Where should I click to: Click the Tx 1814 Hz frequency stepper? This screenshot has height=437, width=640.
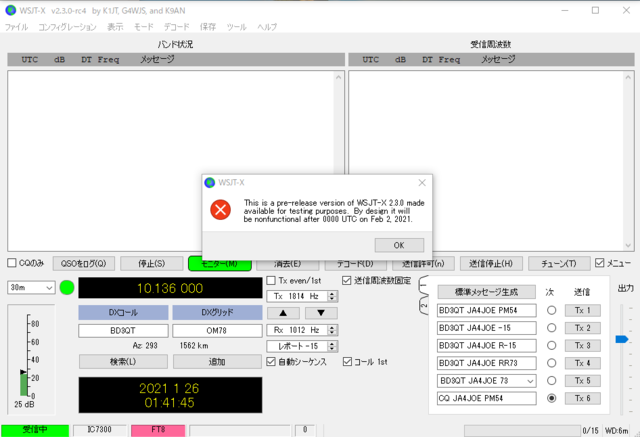(332, 296)
